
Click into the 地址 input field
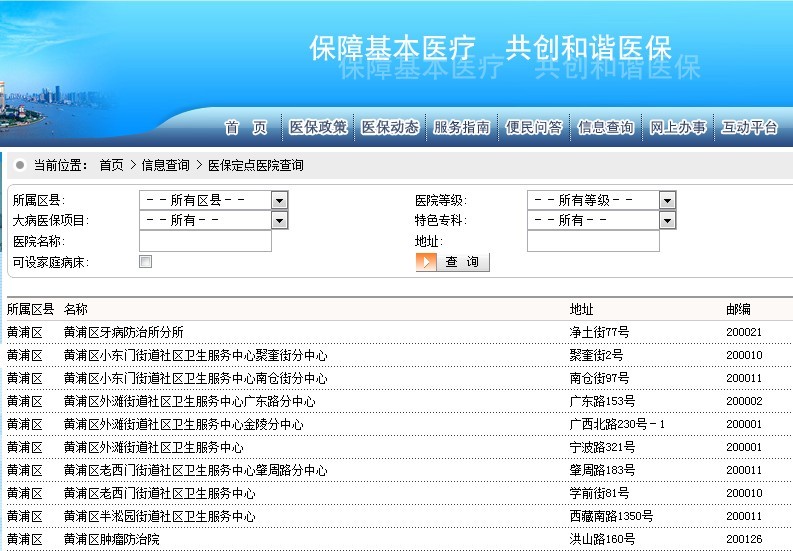pyautogui.click(x=593, y=241)
